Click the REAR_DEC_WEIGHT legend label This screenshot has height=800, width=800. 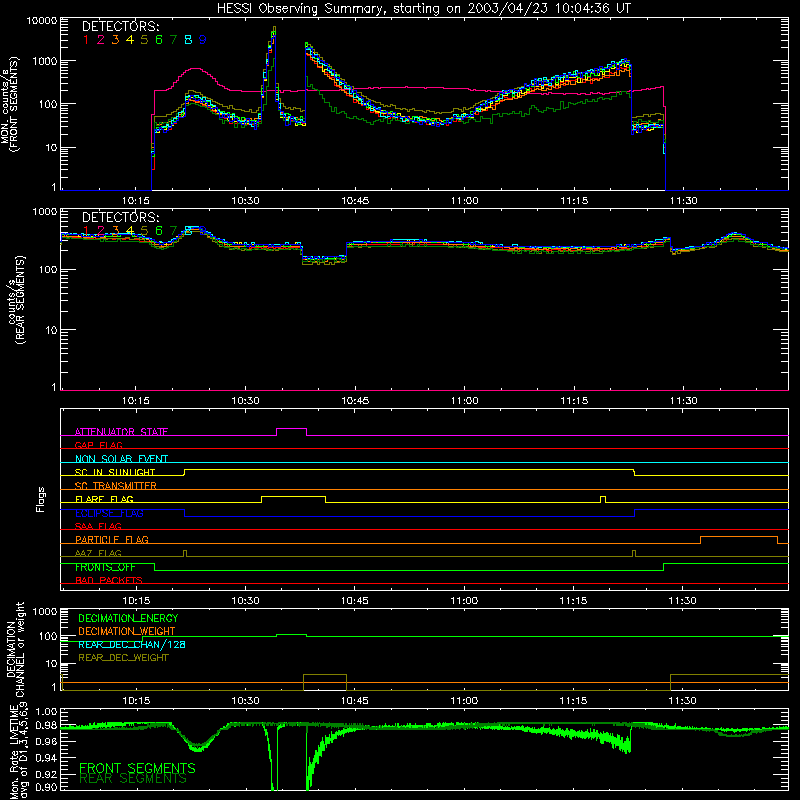click(123, 658)
